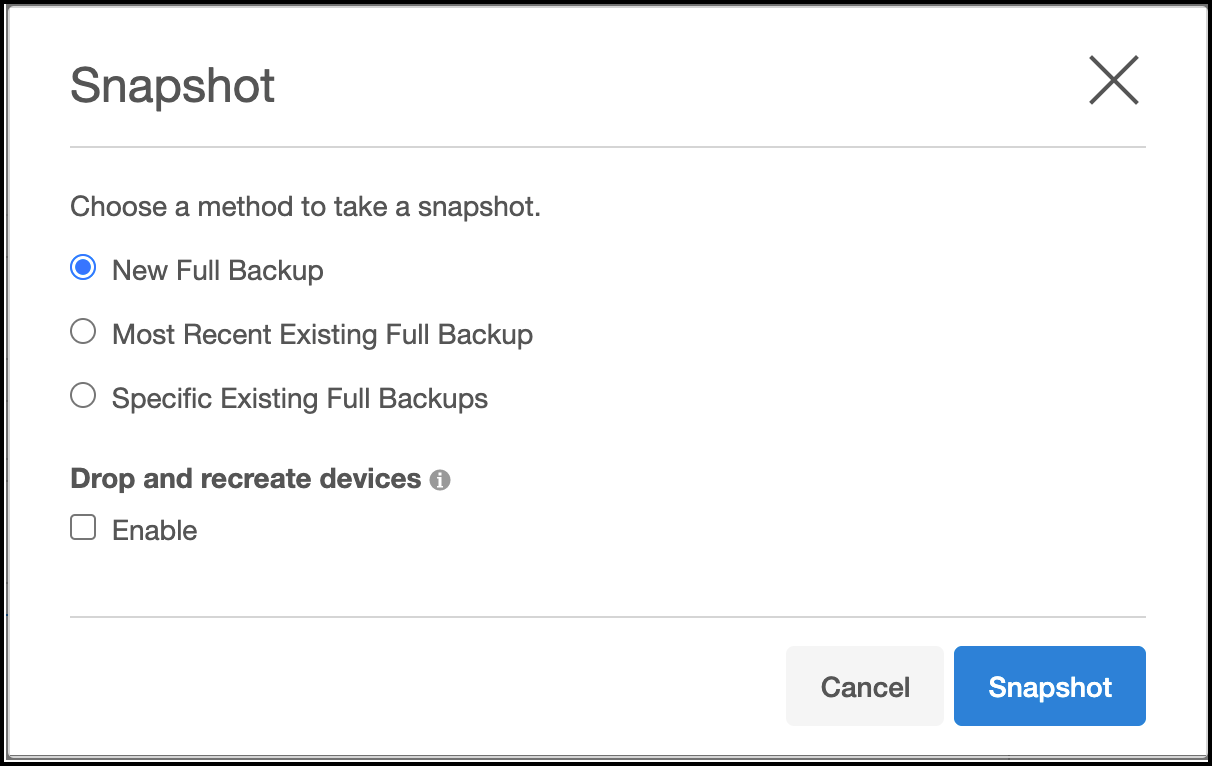Pick the Specific Existing Full Backups radio button
The height and width of the screenshot is (766, 1212).
coord(83,396)
